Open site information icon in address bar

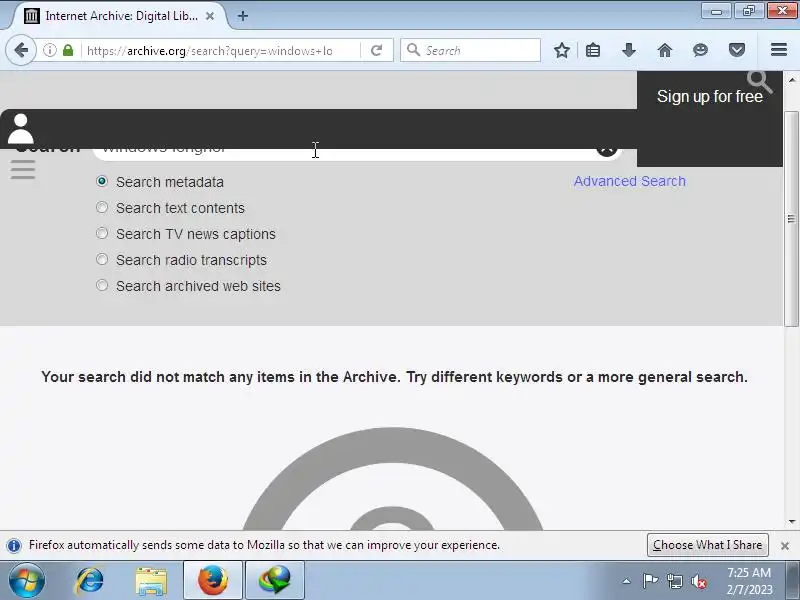click(x=49, y=50)
